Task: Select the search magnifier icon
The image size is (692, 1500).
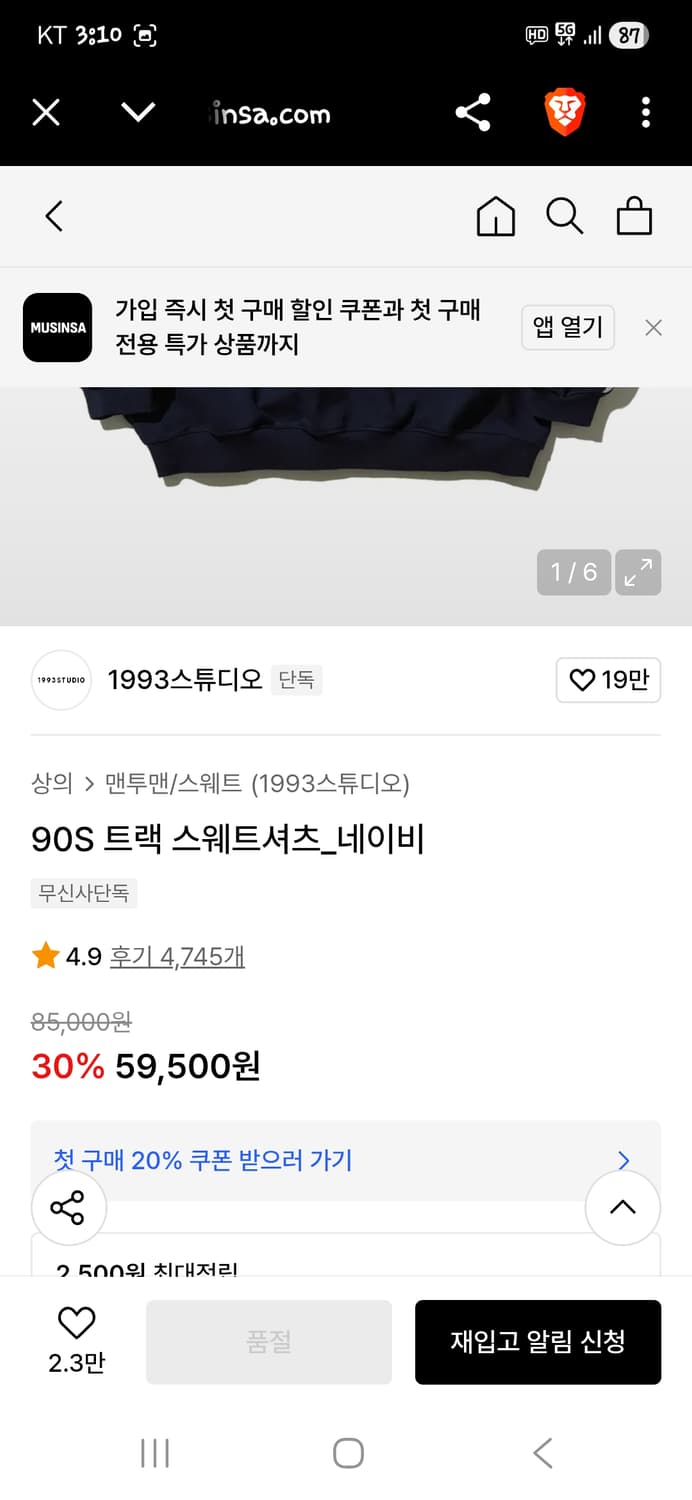Action: 565,216
